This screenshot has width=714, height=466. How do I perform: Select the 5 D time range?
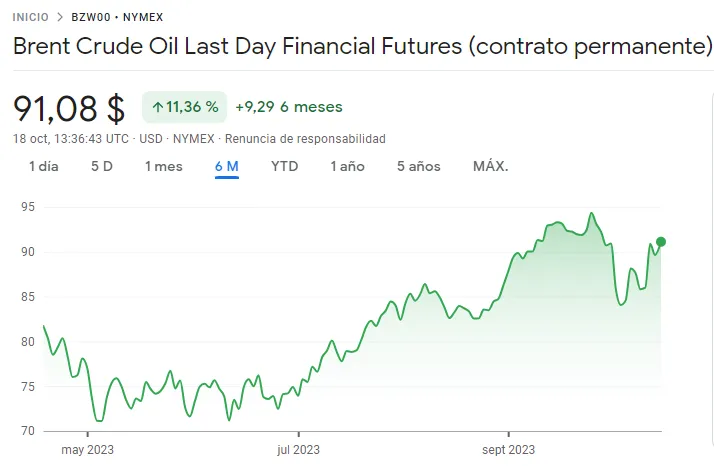click(102, 167)
